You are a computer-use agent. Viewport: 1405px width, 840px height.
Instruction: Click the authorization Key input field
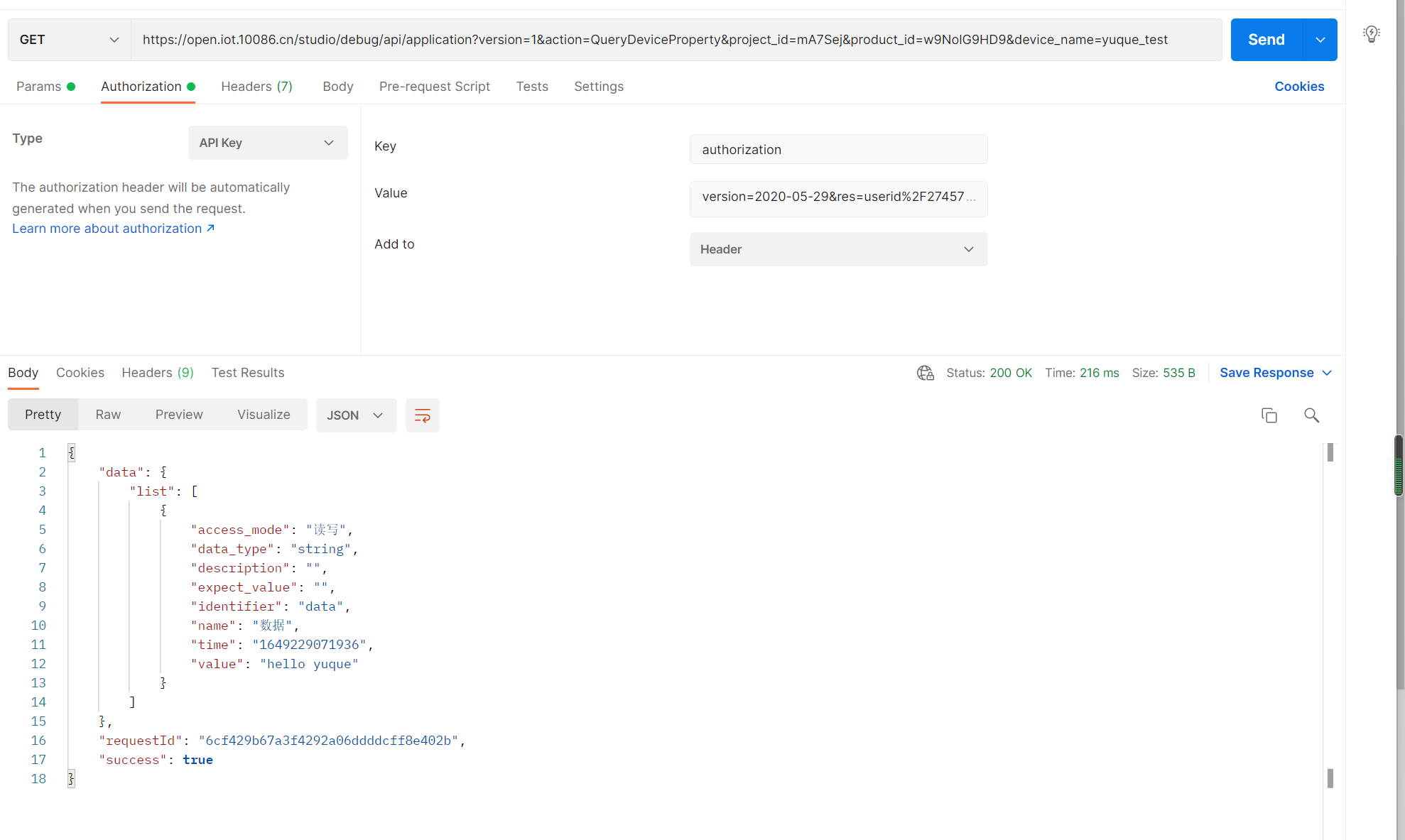[838, 150]
